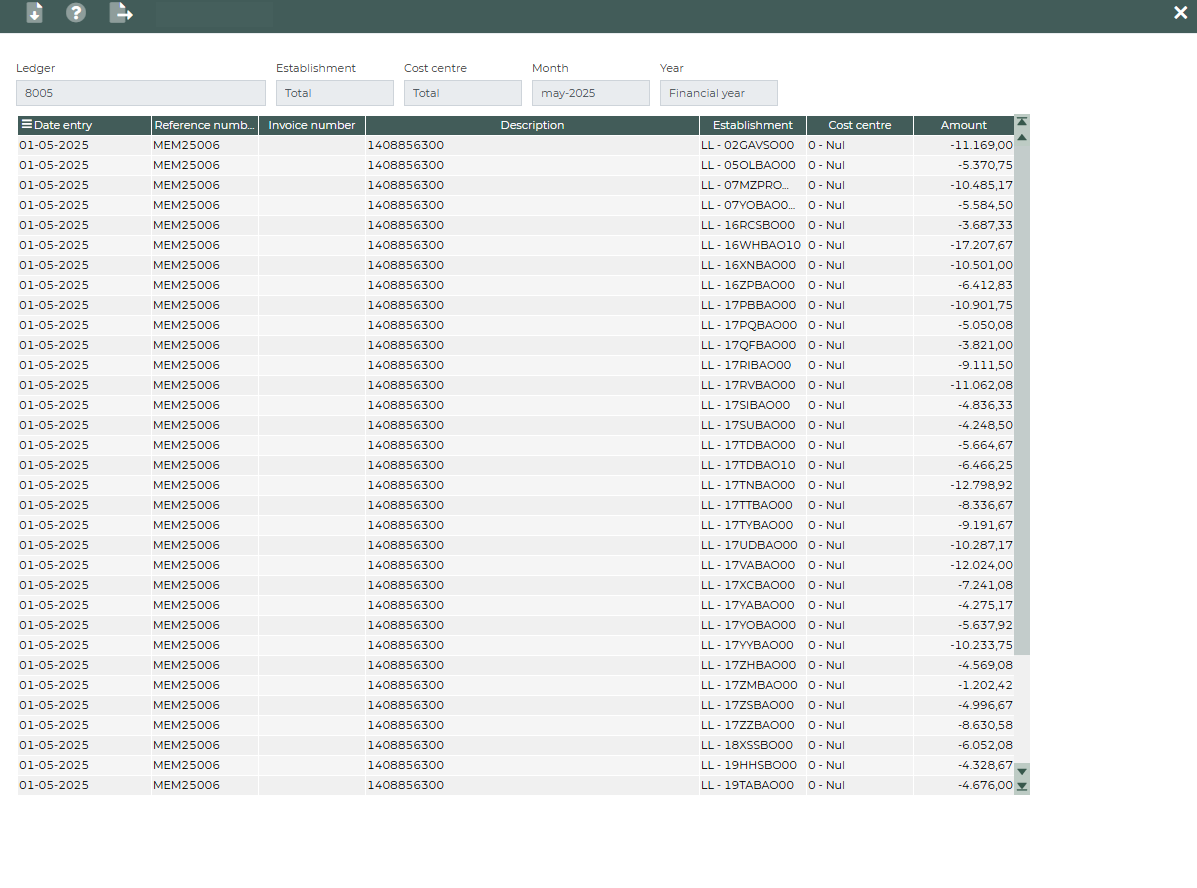Click the download document icon
The image size is (1197, 888).
coord(34,13)
